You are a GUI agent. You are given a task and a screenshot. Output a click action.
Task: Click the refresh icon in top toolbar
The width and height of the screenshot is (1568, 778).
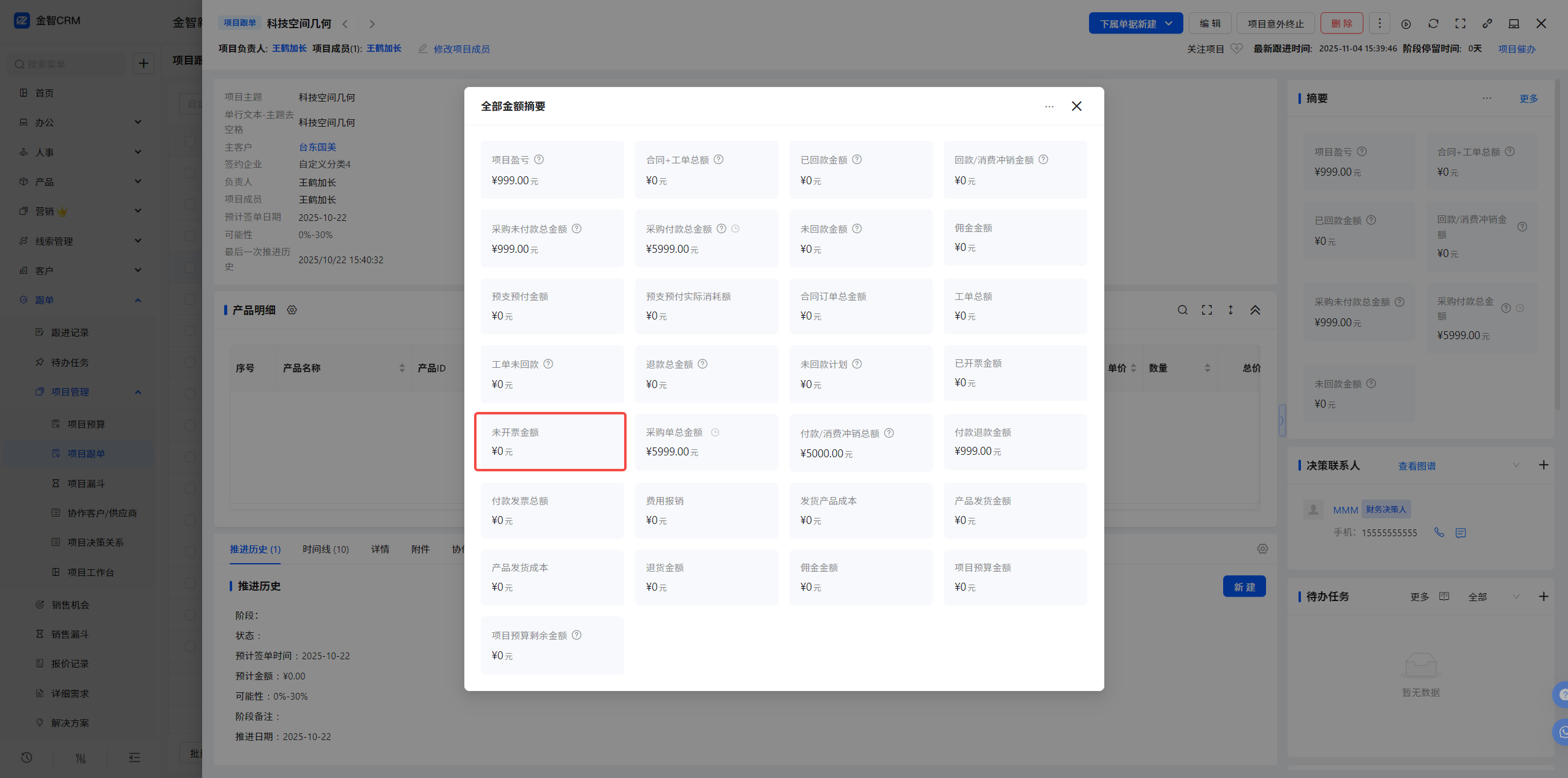click(1433, 24)
